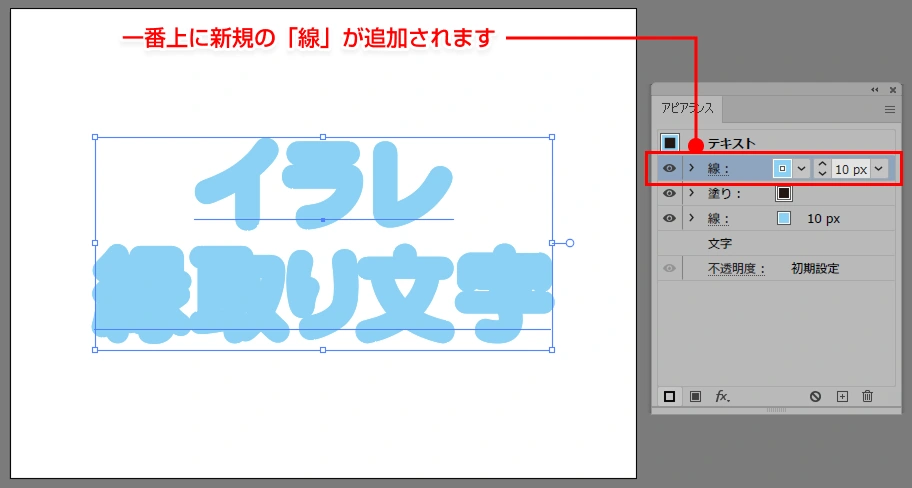Open the 線: link in the highlighted row

point(718,169)
